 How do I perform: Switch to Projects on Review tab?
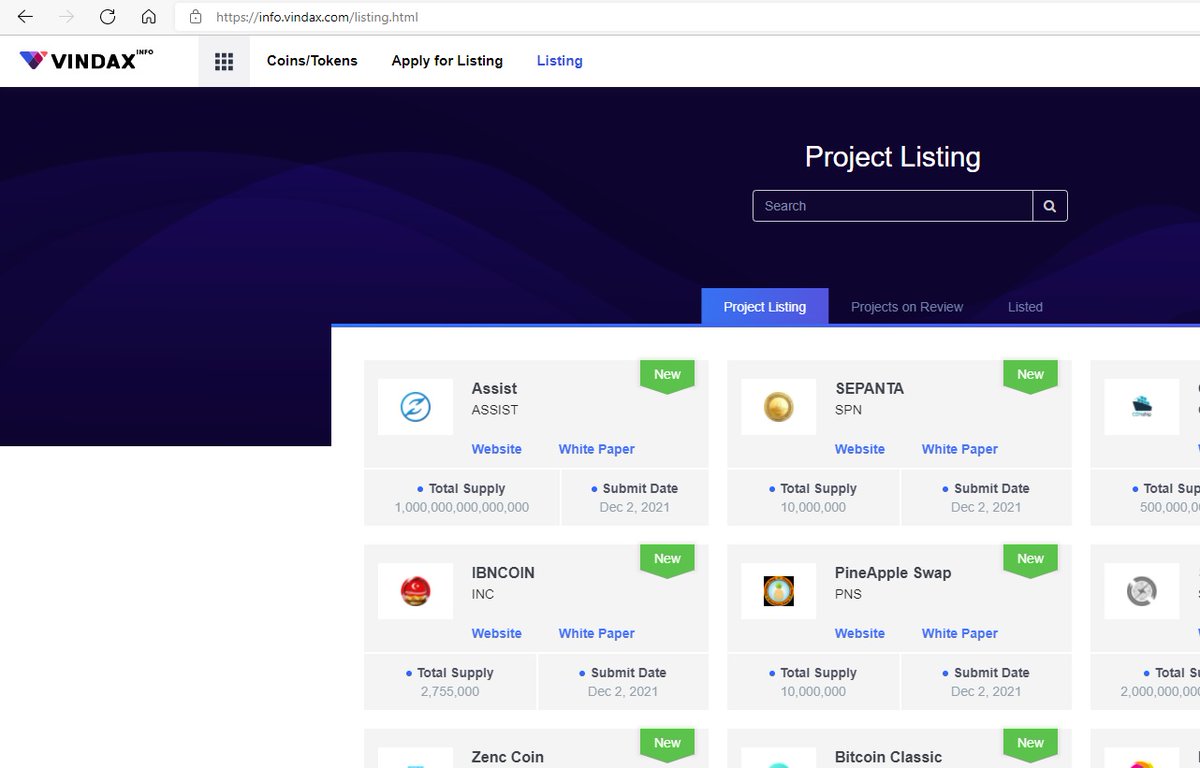[x=907, y=307]
